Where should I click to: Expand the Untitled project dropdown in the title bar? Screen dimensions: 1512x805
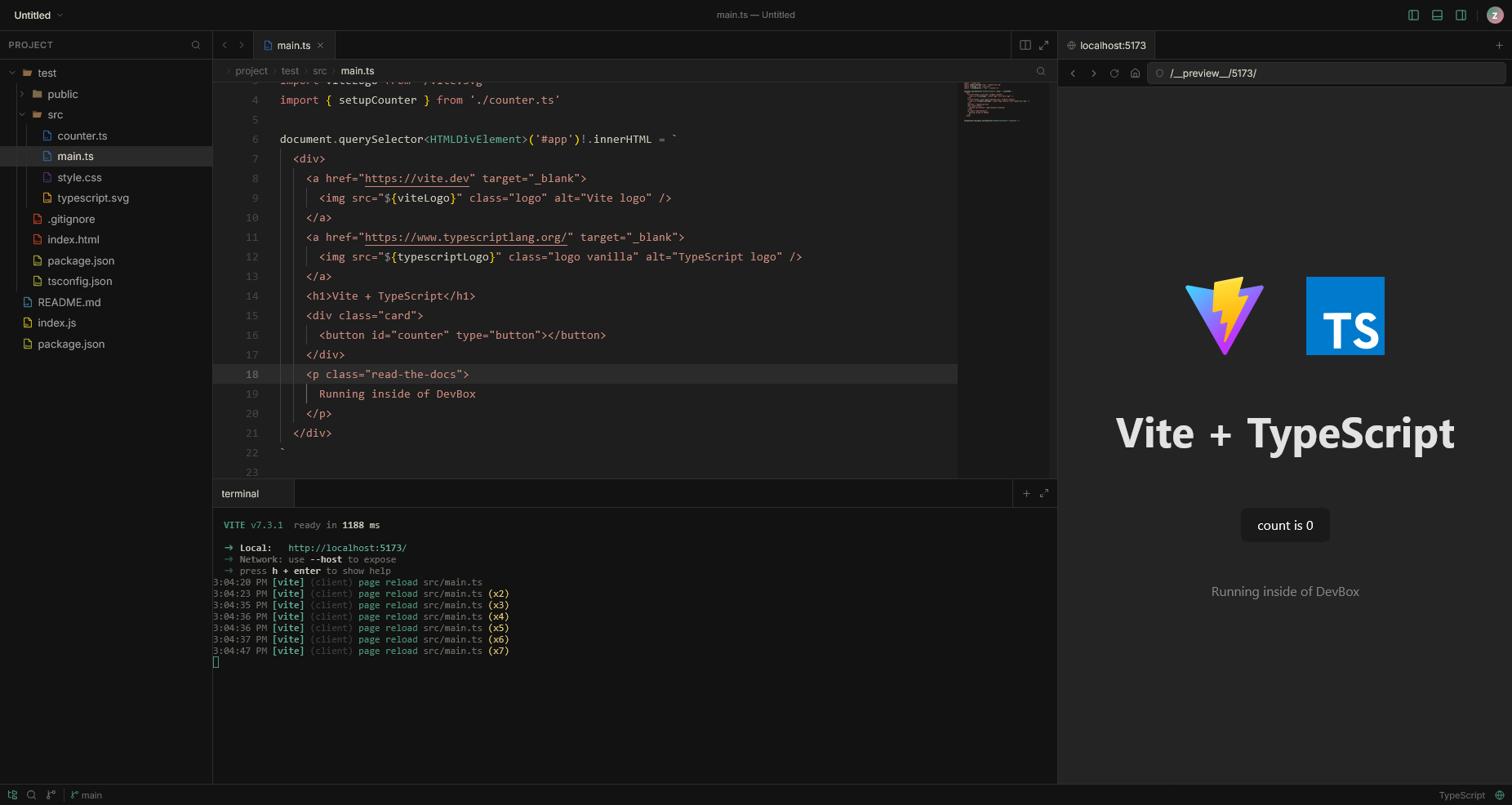38,15
